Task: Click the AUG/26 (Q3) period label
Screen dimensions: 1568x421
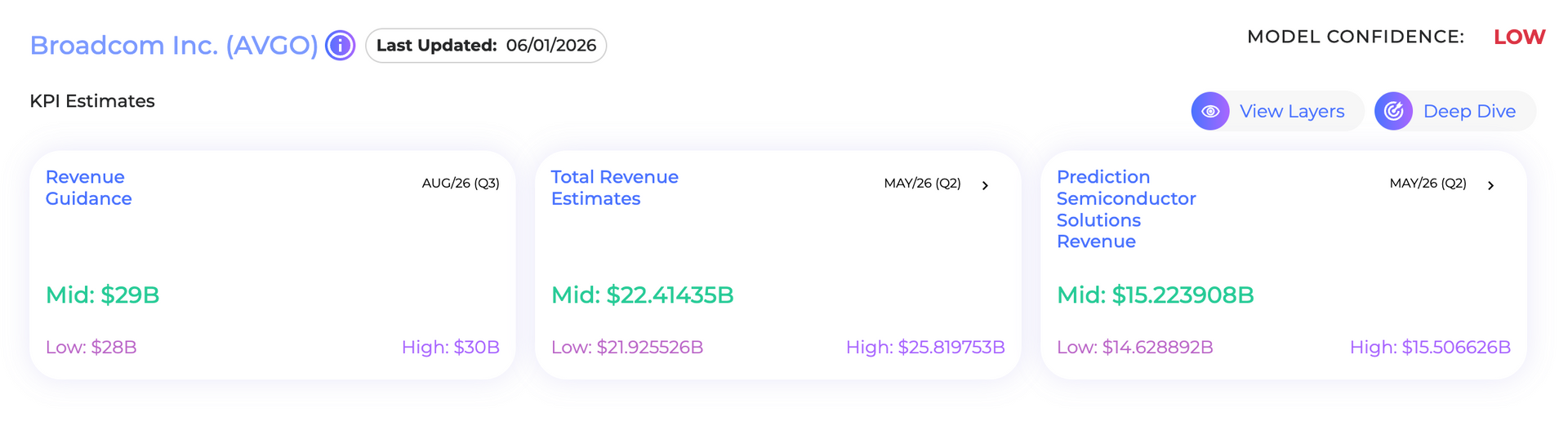Action: [x=461, y=184]
